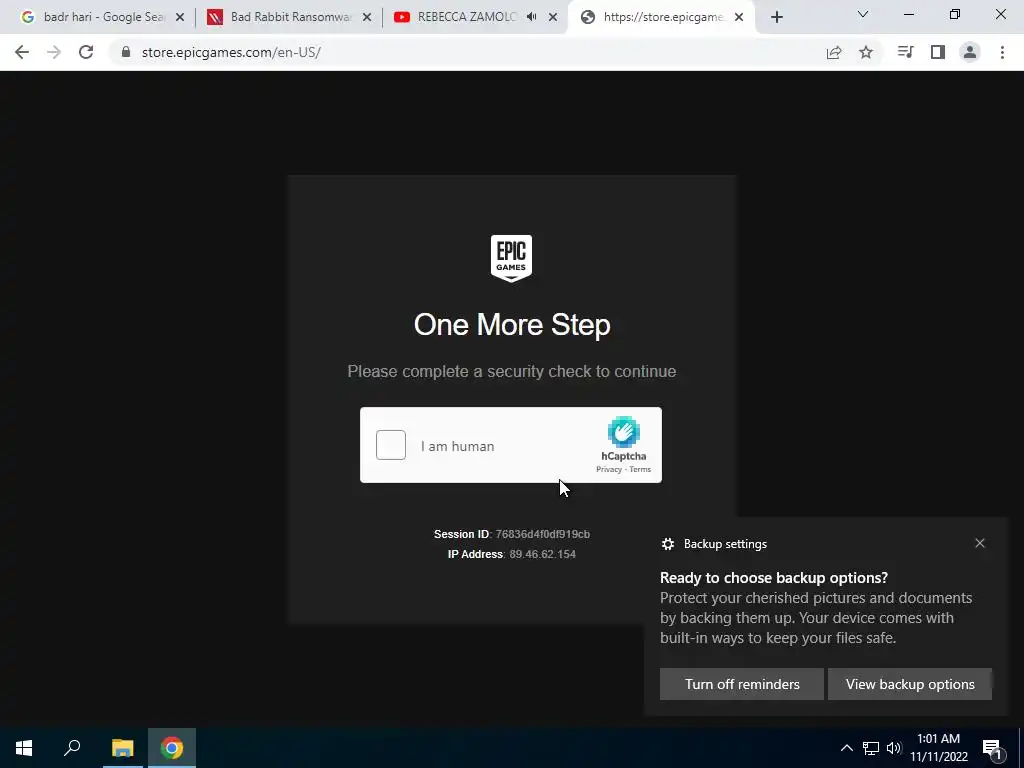Reload the Epic Games store page

click(x=86, y=52)
